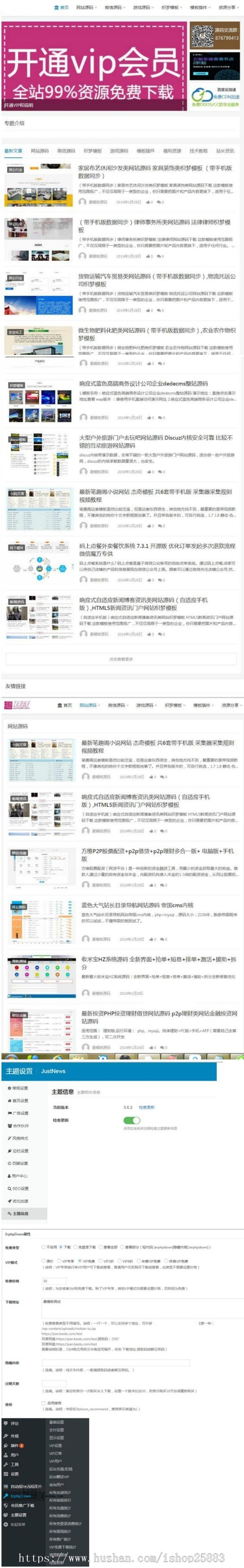Open 主题信息 in theme settings sidebar
Viewport: 244px width, 1568px height.
[x=17, y=1214]
